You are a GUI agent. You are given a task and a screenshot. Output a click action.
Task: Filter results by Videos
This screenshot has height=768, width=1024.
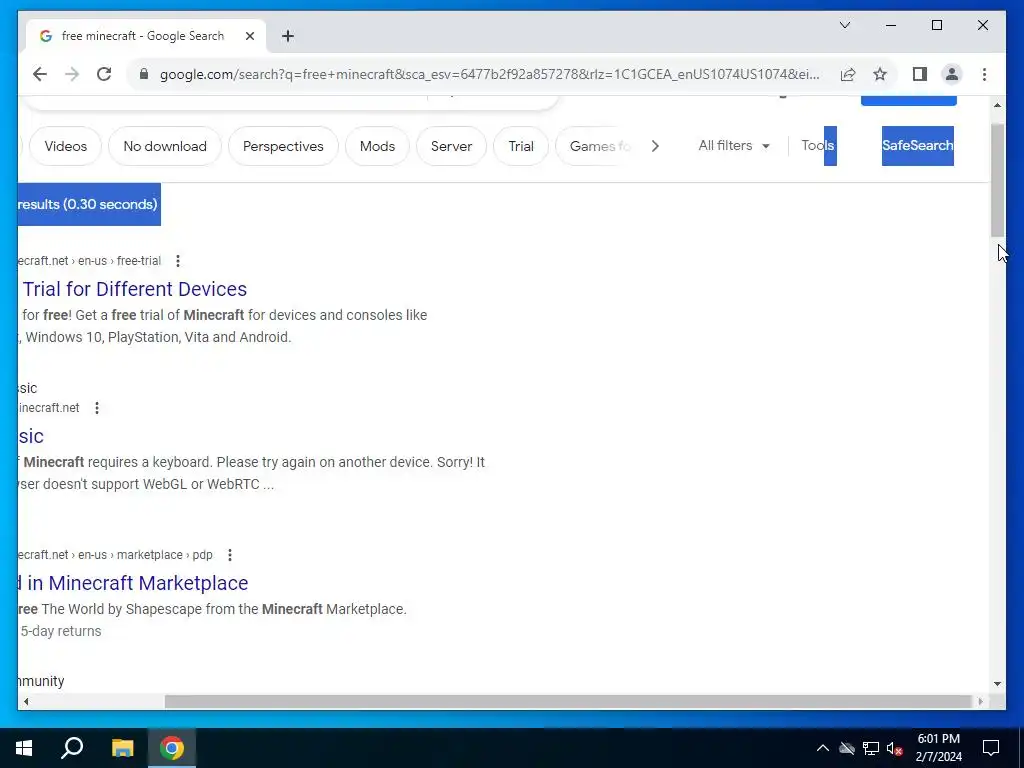point(65,146)
